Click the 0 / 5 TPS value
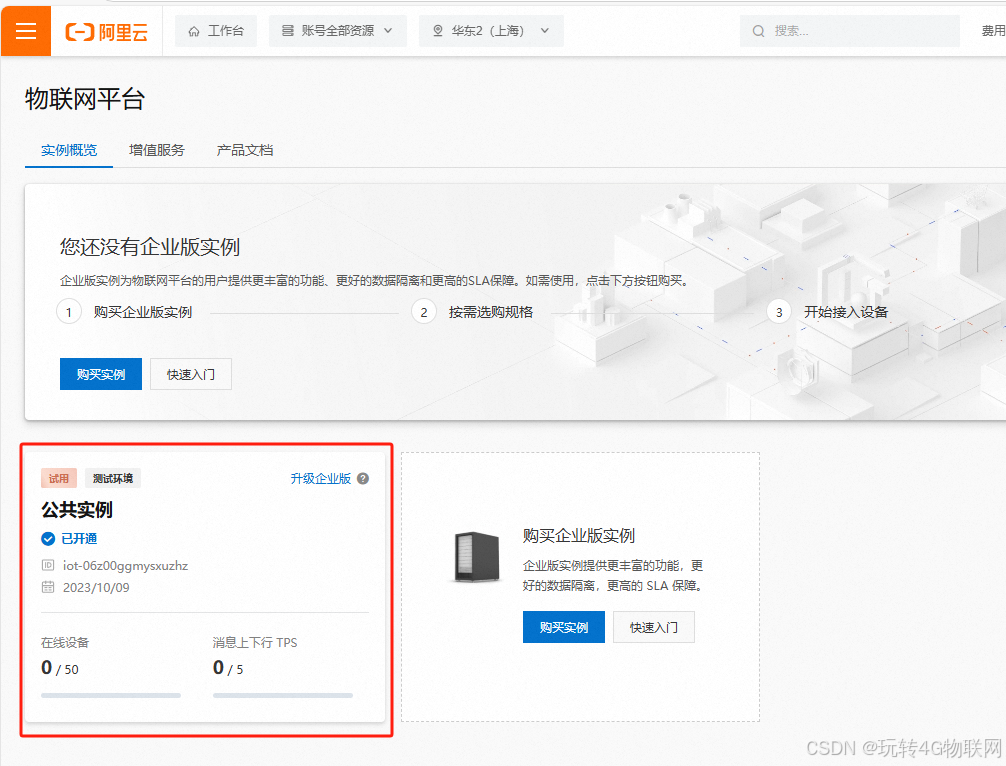The width and height of the screenshot is (1006, 766). point(228,668)
